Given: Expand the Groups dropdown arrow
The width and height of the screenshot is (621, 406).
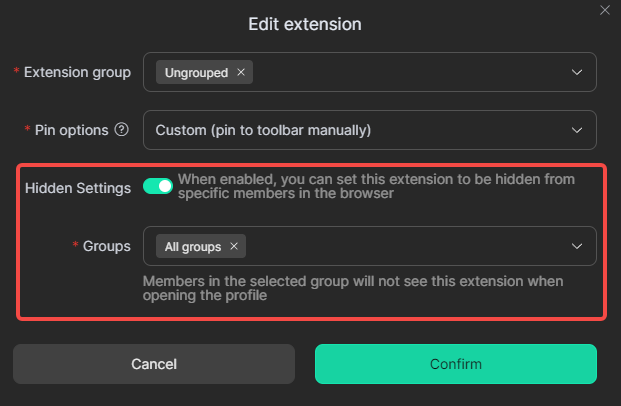Looking at the screenshot, I should 576,246.
